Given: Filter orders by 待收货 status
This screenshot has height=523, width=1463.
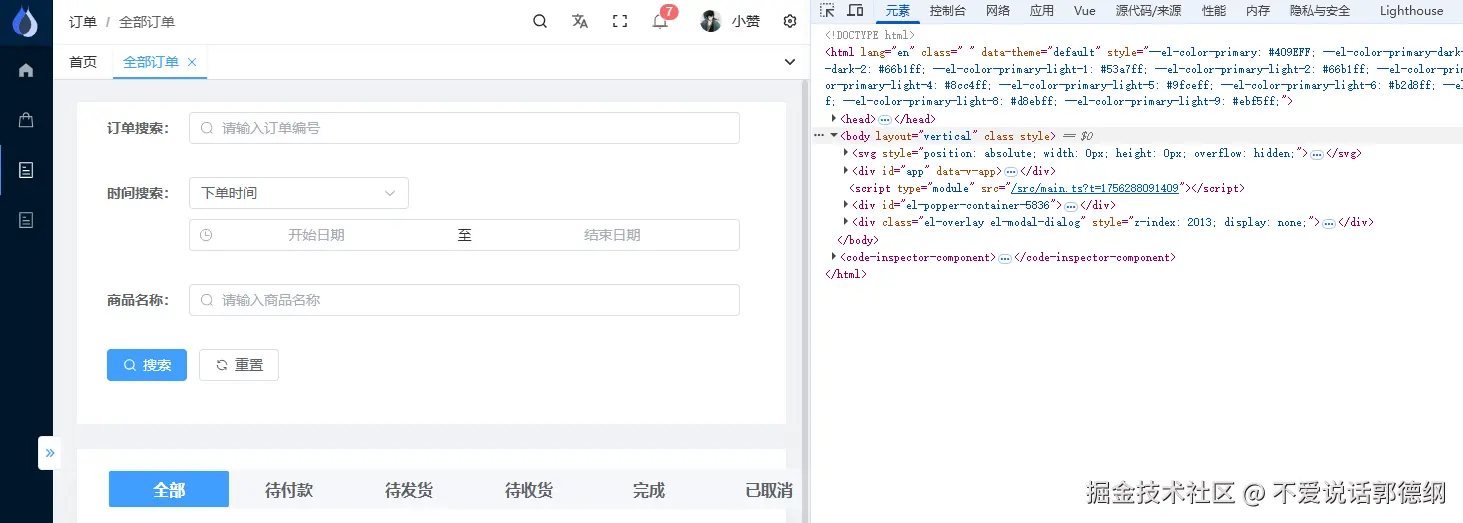Looking at the screenshot, I should point(529,490).
